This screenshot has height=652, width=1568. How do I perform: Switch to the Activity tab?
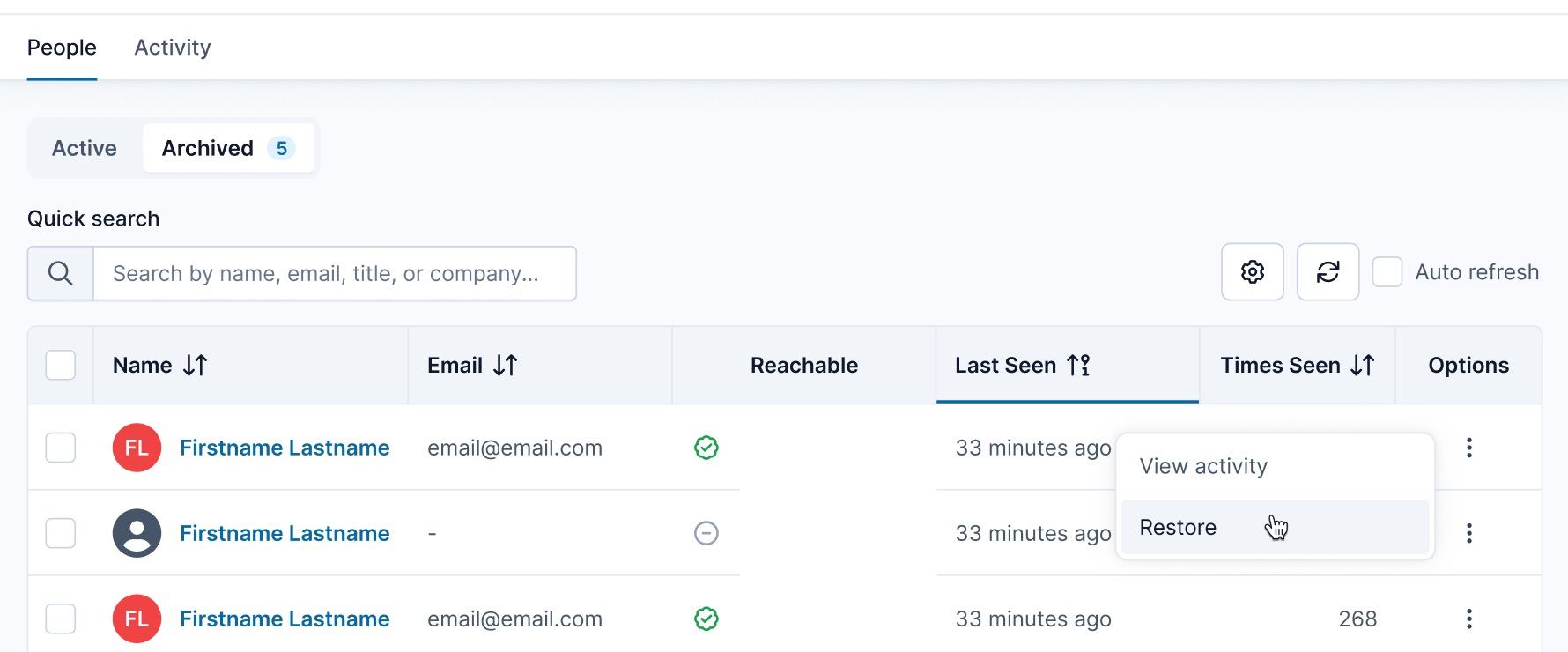(x=173, y=48)
